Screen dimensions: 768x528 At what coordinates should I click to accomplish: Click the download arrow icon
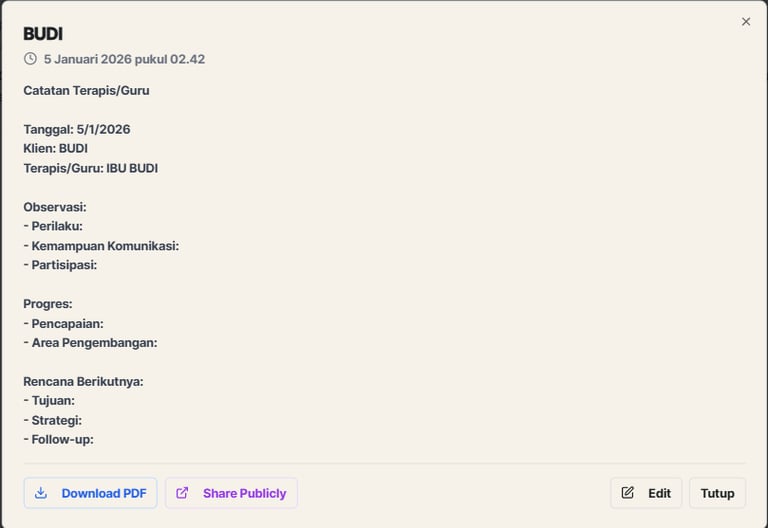(x=41, y=493)
